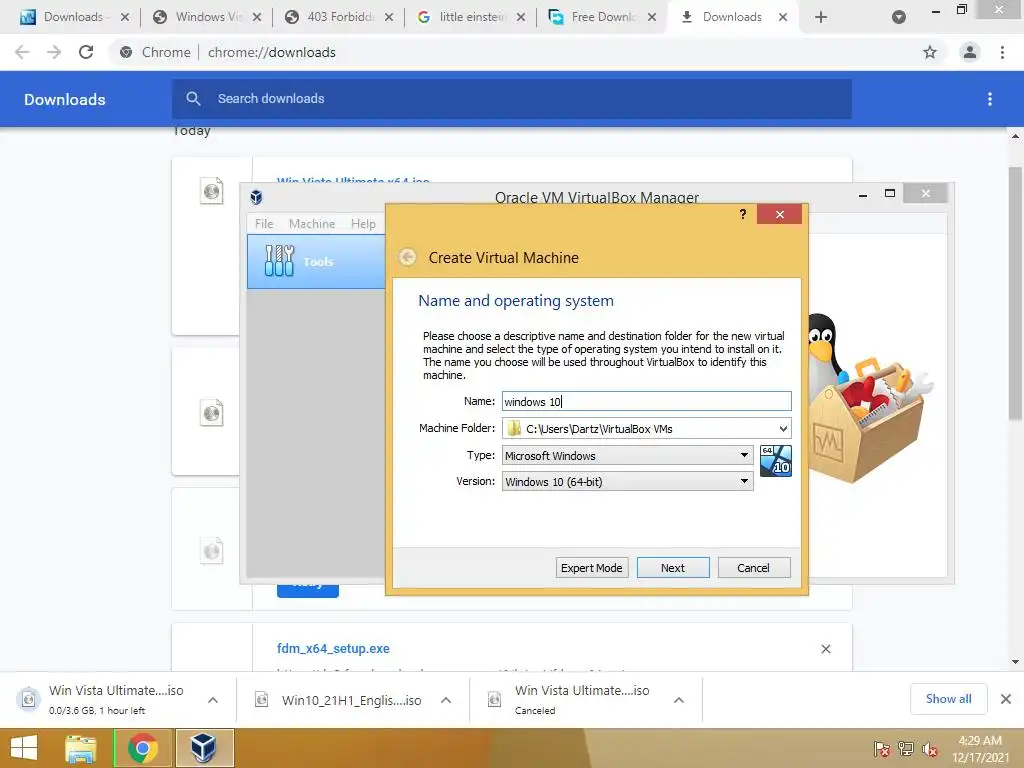Viewport: 1024px width, 768px height.
Task: Click the Windows 10 64-bit OS icon
Action: (776, 461)
